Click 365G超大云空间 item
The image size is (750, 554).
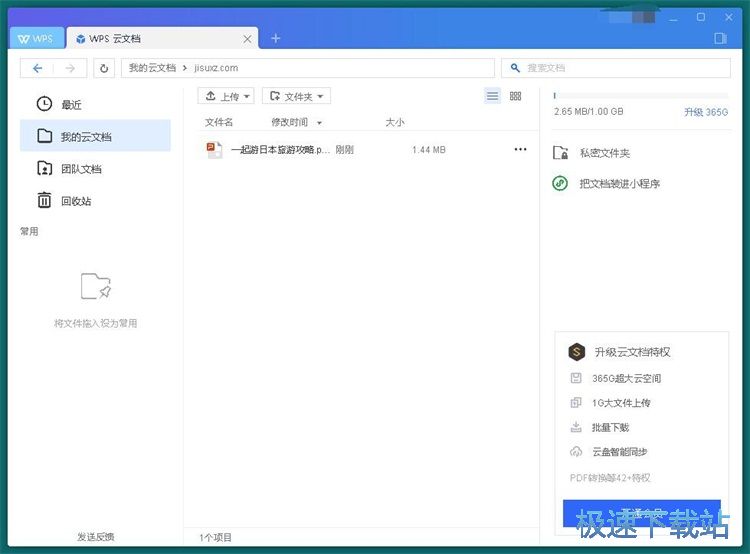click(627, 378)
